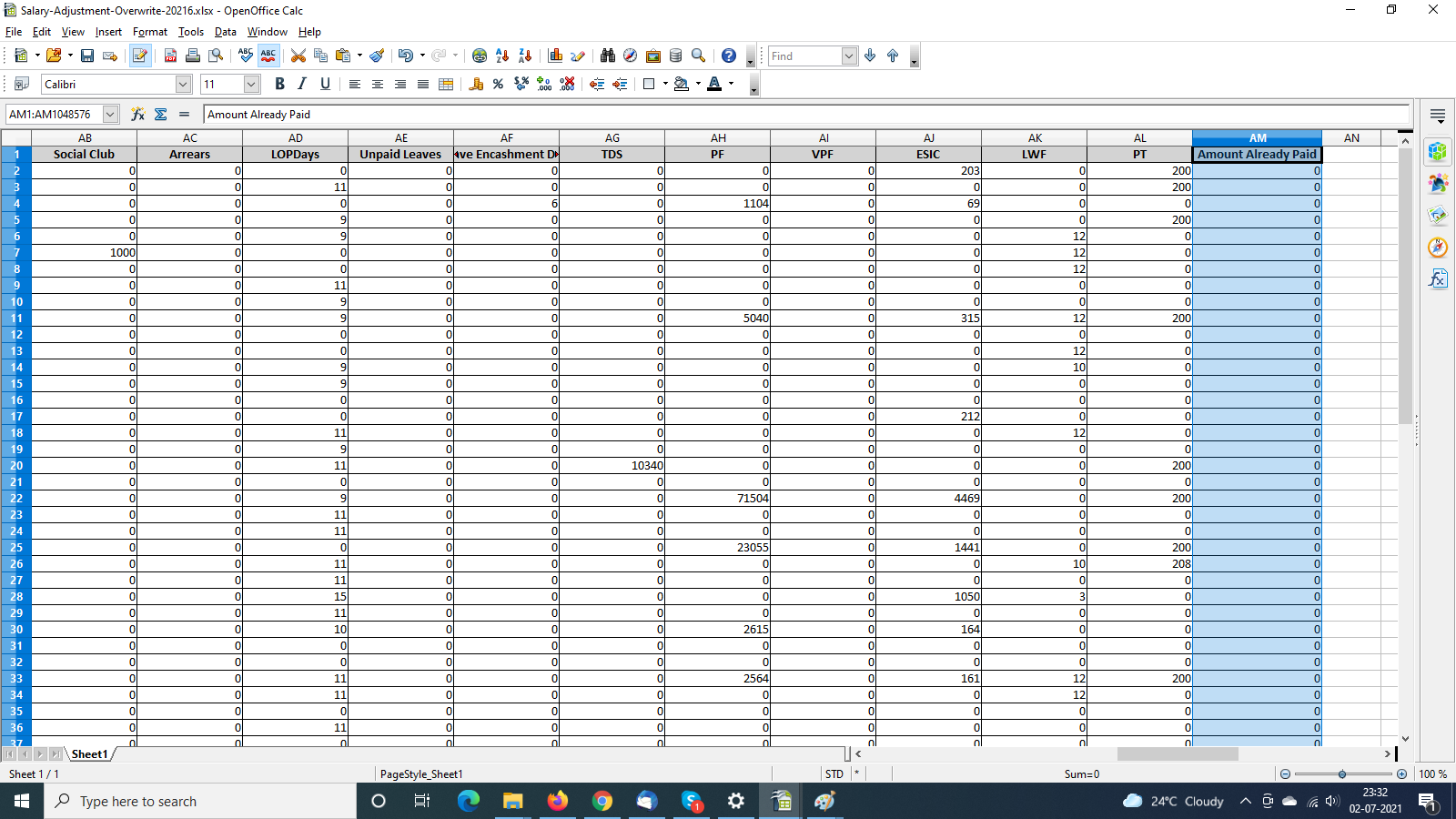The image size is (1456, 819).
Task: Click the Format Paintbrush icon
Action: point(378,56)
